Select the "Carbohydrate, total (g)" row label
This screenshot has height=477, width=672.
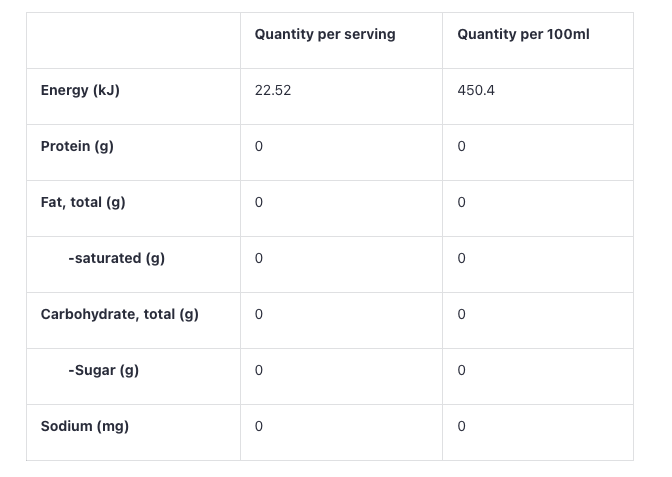coord(120,315)
